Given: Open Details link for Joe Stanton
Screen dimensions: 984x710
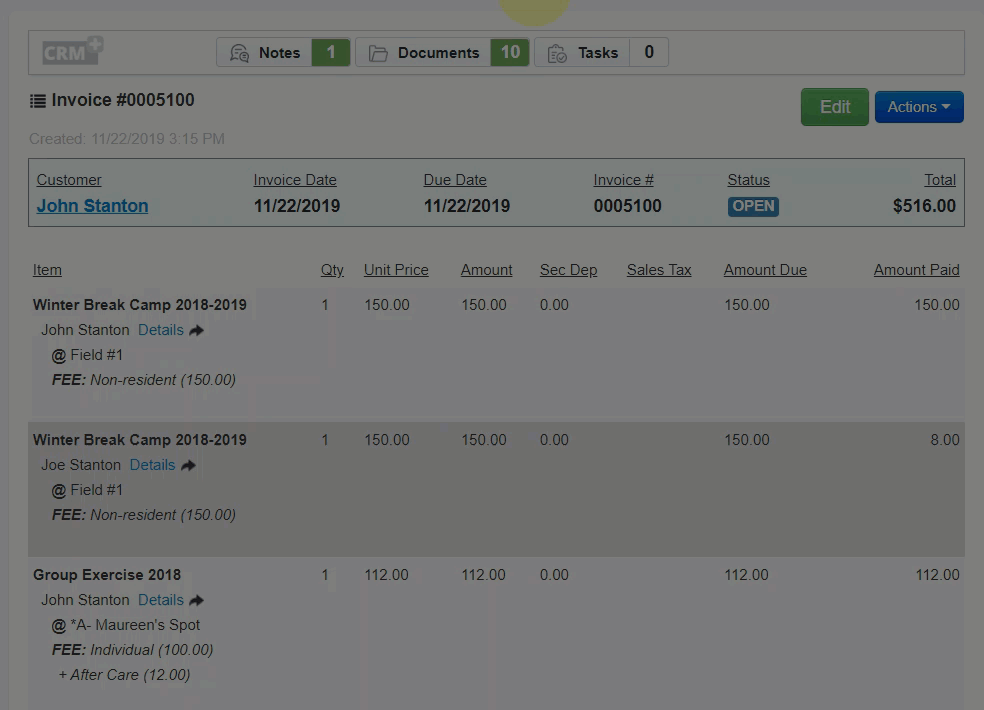Looking at the screenshot, I should (x=152, y=465).
